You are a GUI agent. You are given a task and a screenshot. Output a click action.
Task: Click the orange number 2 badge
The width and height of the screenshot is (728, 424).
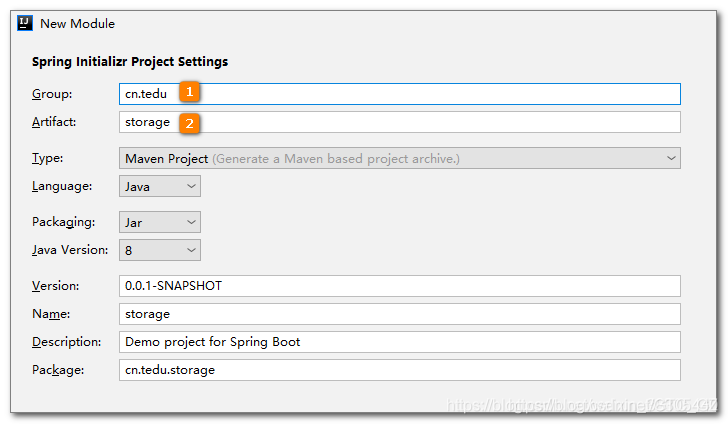tap(190, 123)
